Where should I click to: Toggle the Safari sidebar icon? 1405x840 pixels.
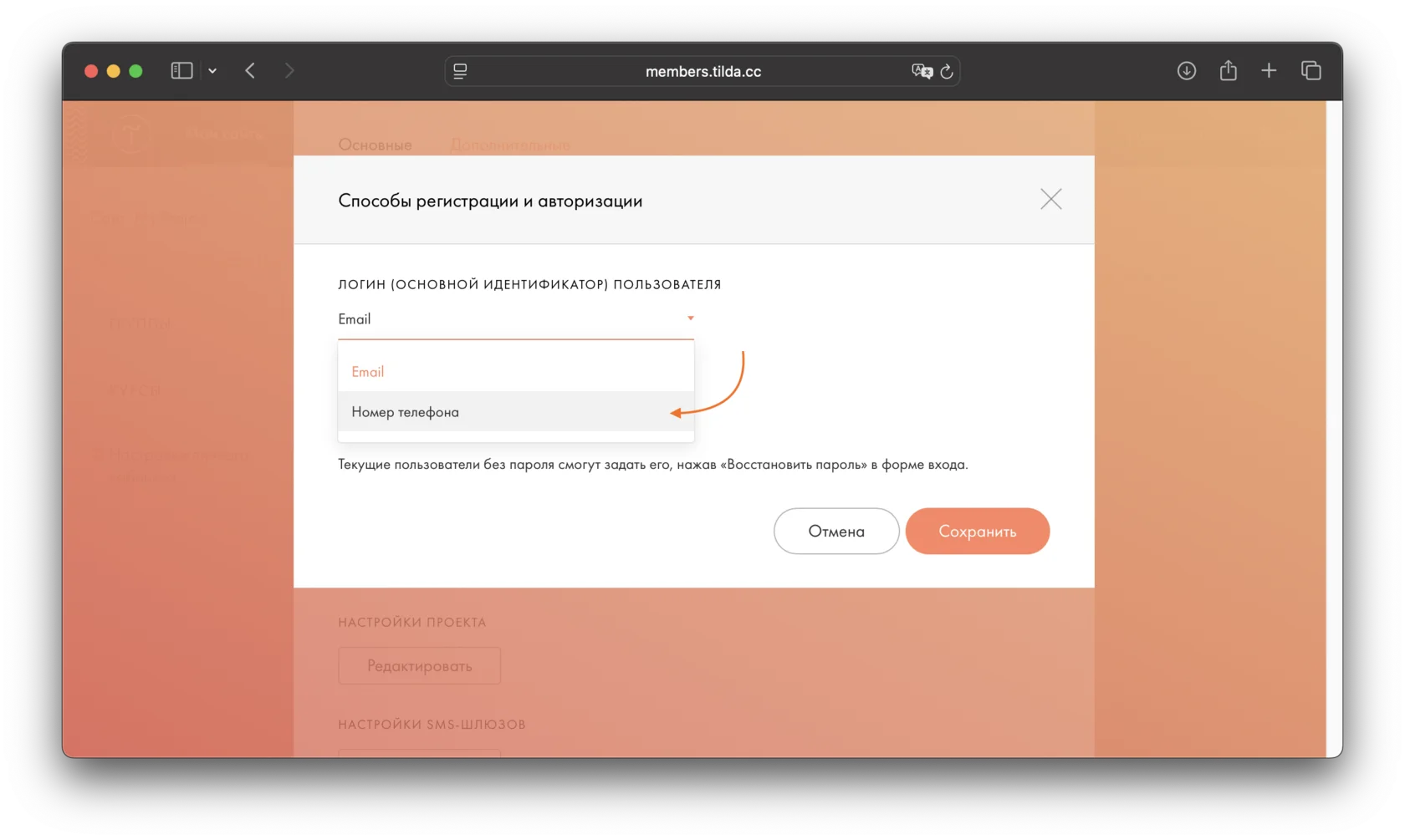181,71
